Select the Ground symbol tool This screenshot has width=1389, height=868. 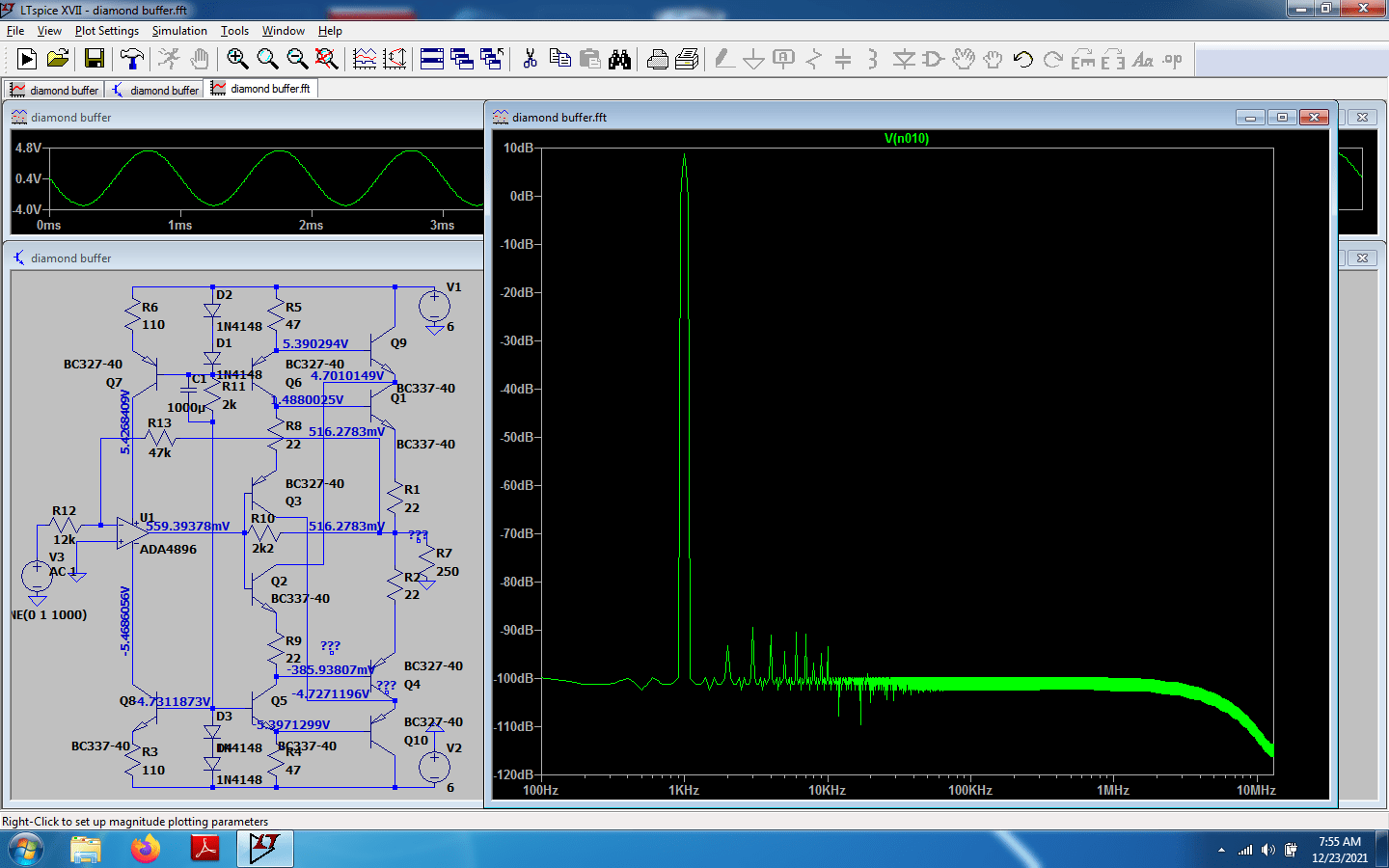[754, 59]
